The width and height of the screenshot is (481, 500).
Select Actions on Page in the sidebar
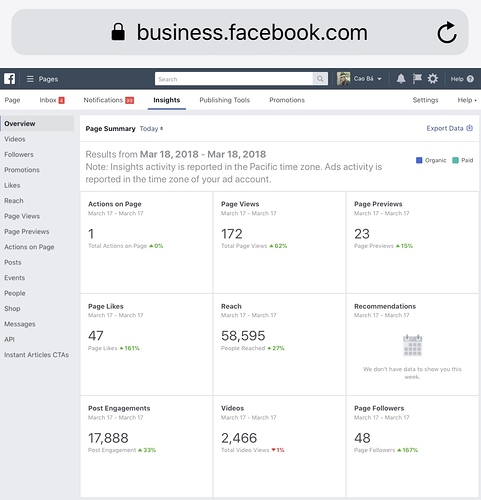coord(29,247)
